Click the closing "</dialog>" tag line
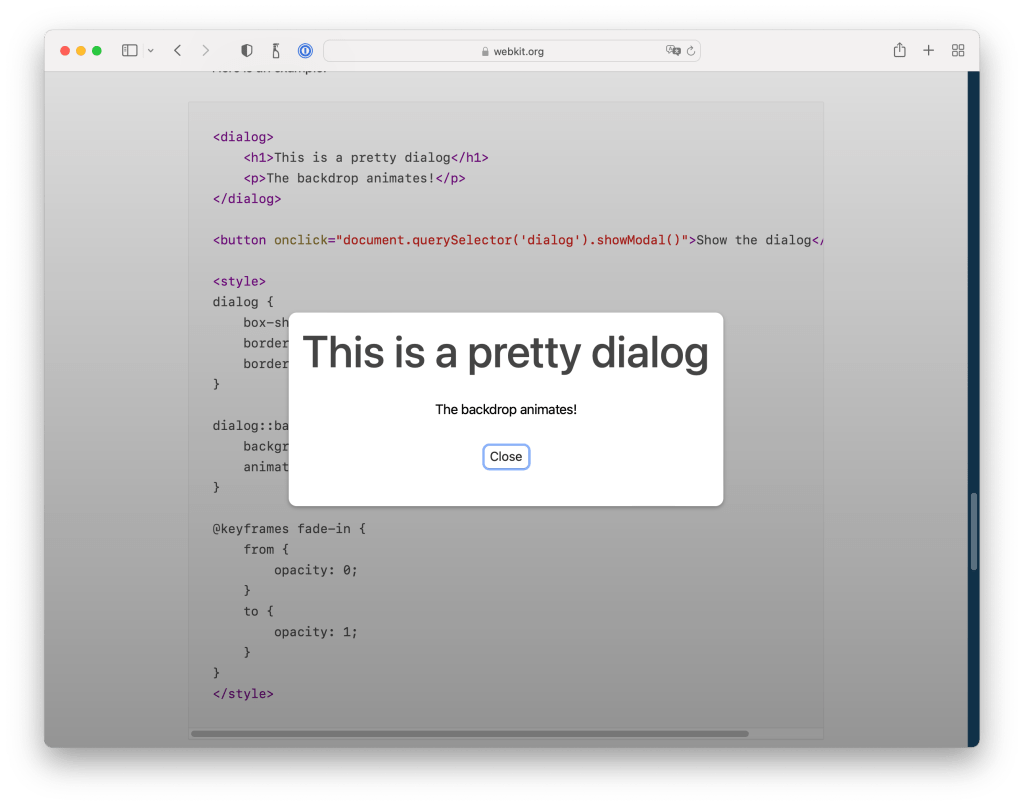Screen dimensions: 1024x806 247,199
